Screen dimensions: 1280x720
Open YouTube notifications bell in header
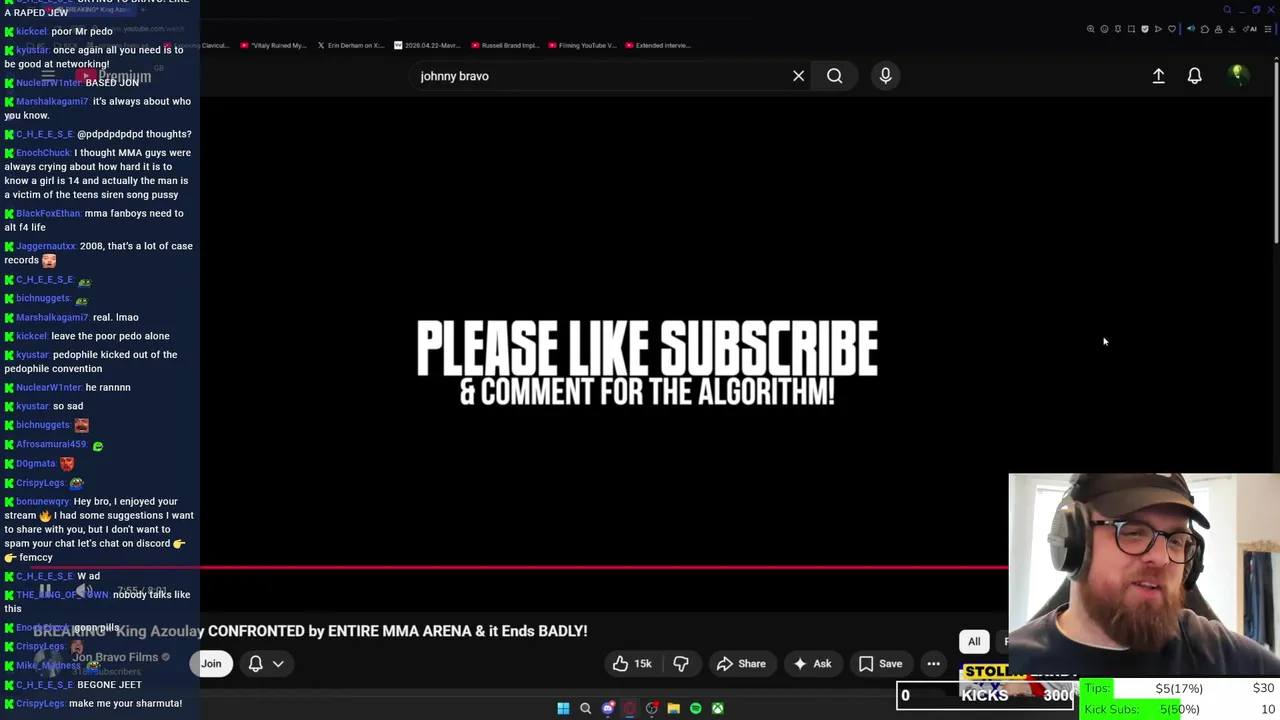tap(1194, 76)
